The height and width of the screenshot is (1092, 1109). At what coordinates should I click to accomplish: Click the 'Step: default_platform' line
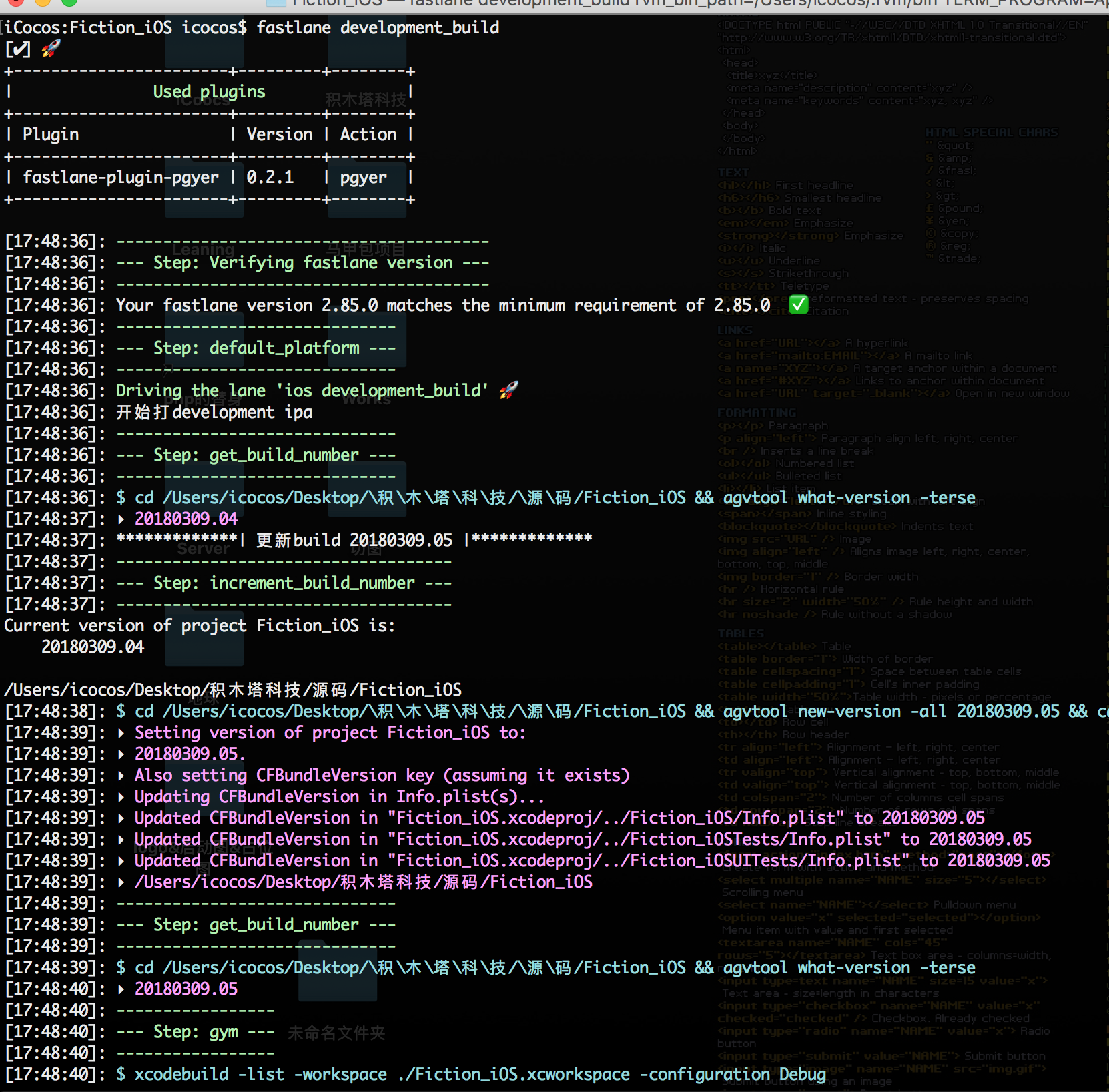pyautogui.click(x=256, y=348)
